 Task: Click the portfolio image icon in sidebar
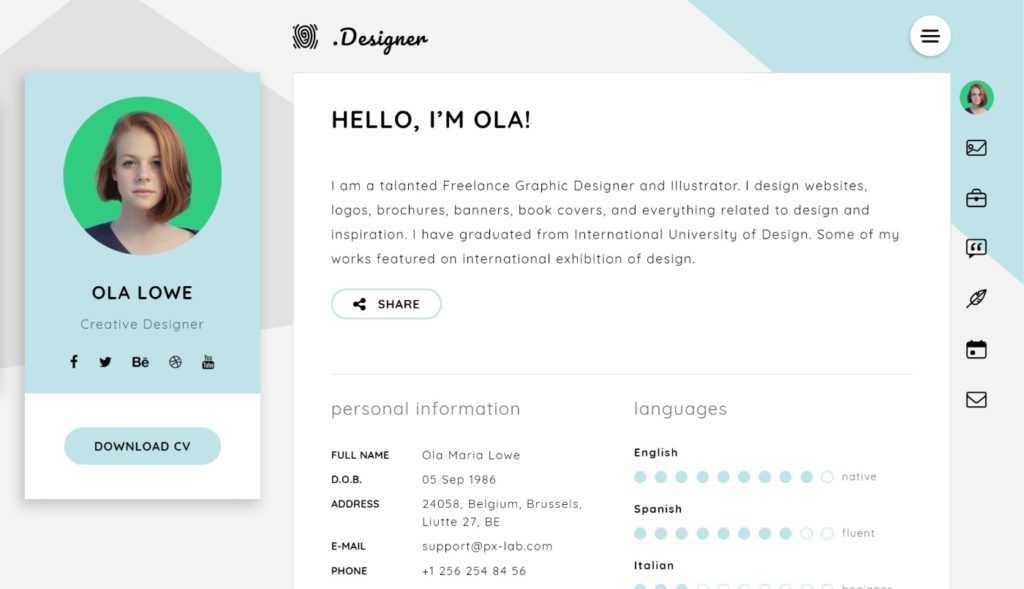click(x=976, y=148)
